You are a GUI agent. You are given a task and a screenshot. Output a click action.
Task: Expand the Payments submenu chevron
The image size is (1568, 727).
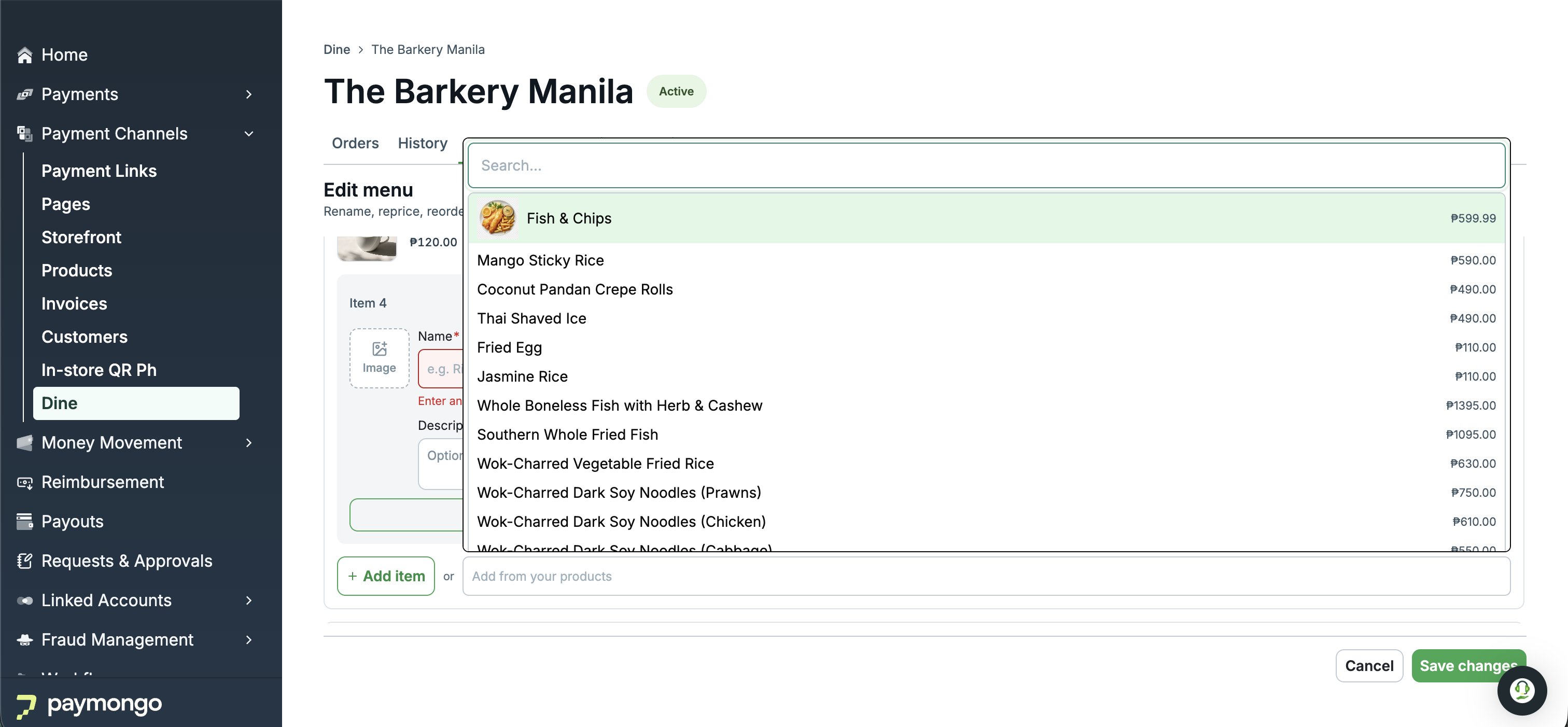(248, 94)
